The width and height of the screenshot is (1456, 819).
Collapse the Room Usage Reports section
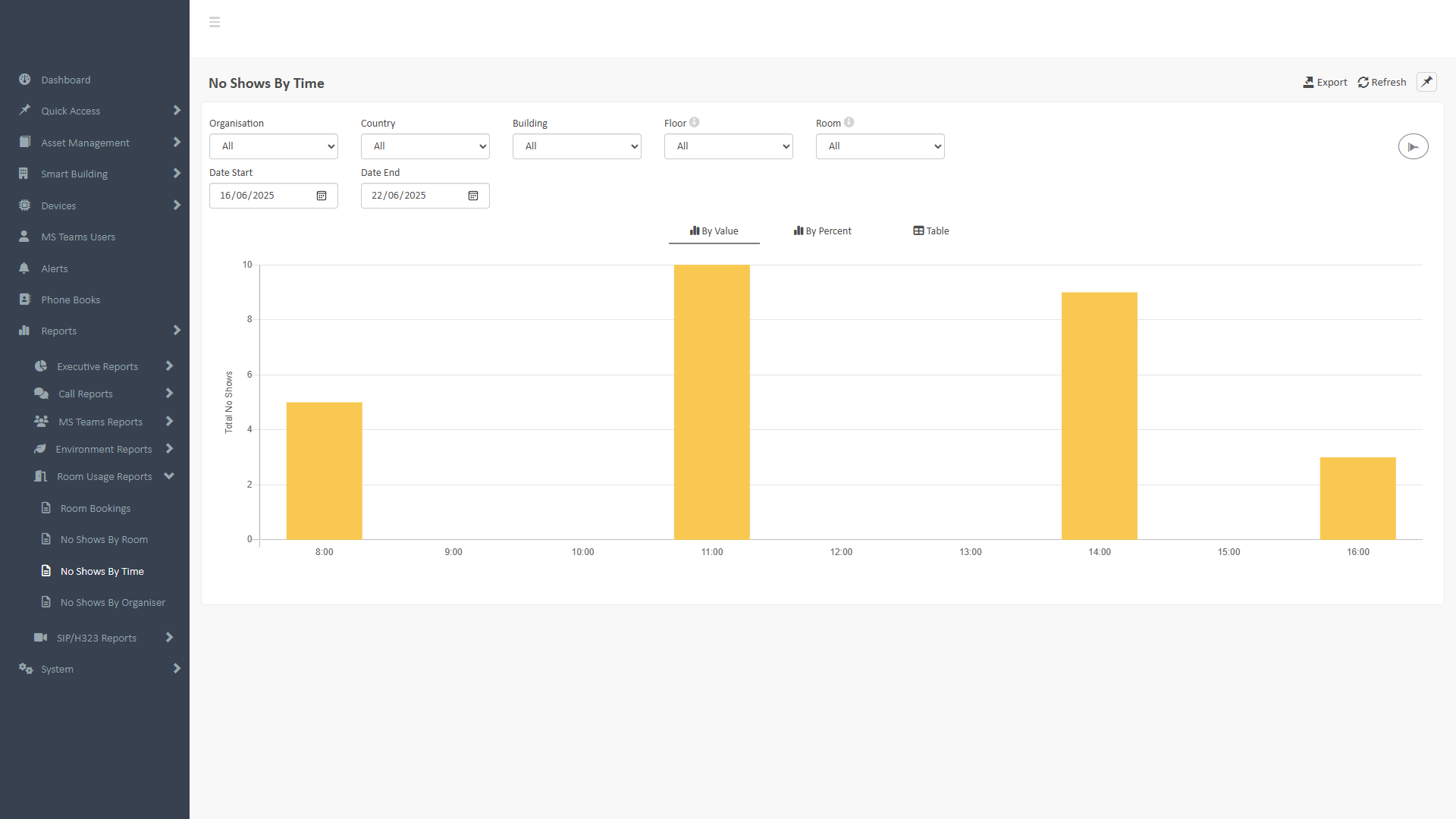tap(169, 476)
